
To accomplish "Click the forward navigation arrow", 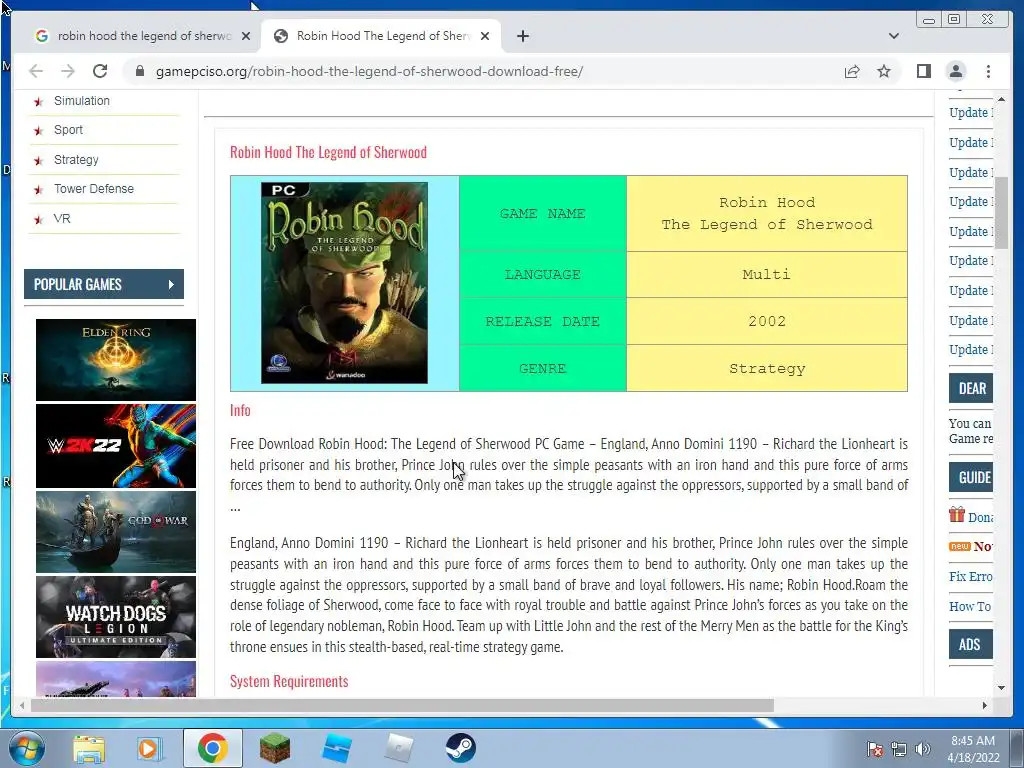I will [68, 71].
